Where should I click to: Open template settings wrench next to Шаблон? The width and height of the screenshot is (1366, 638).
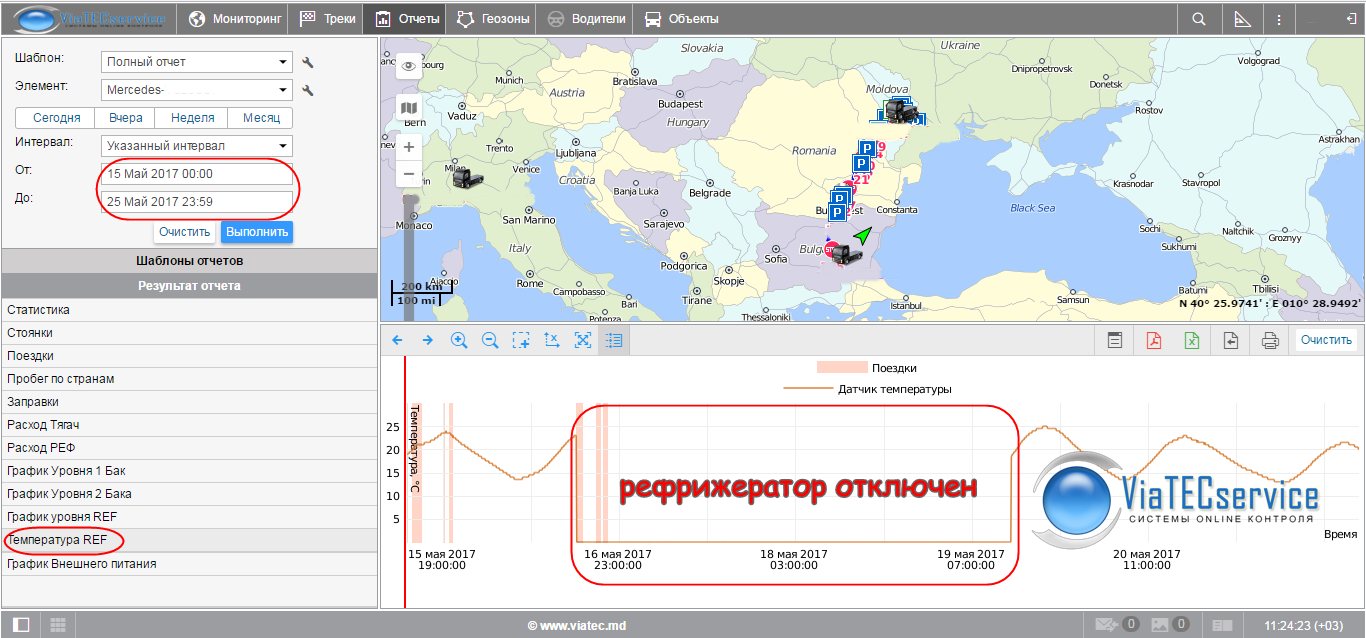[x=308, y=62]
